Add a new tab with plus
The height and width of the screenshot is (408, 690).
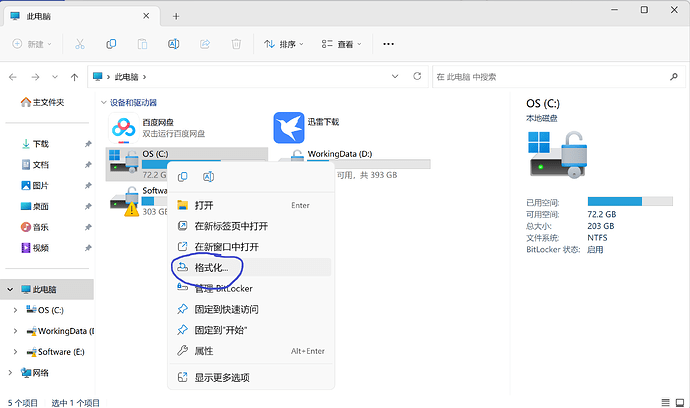coord(176,16)
